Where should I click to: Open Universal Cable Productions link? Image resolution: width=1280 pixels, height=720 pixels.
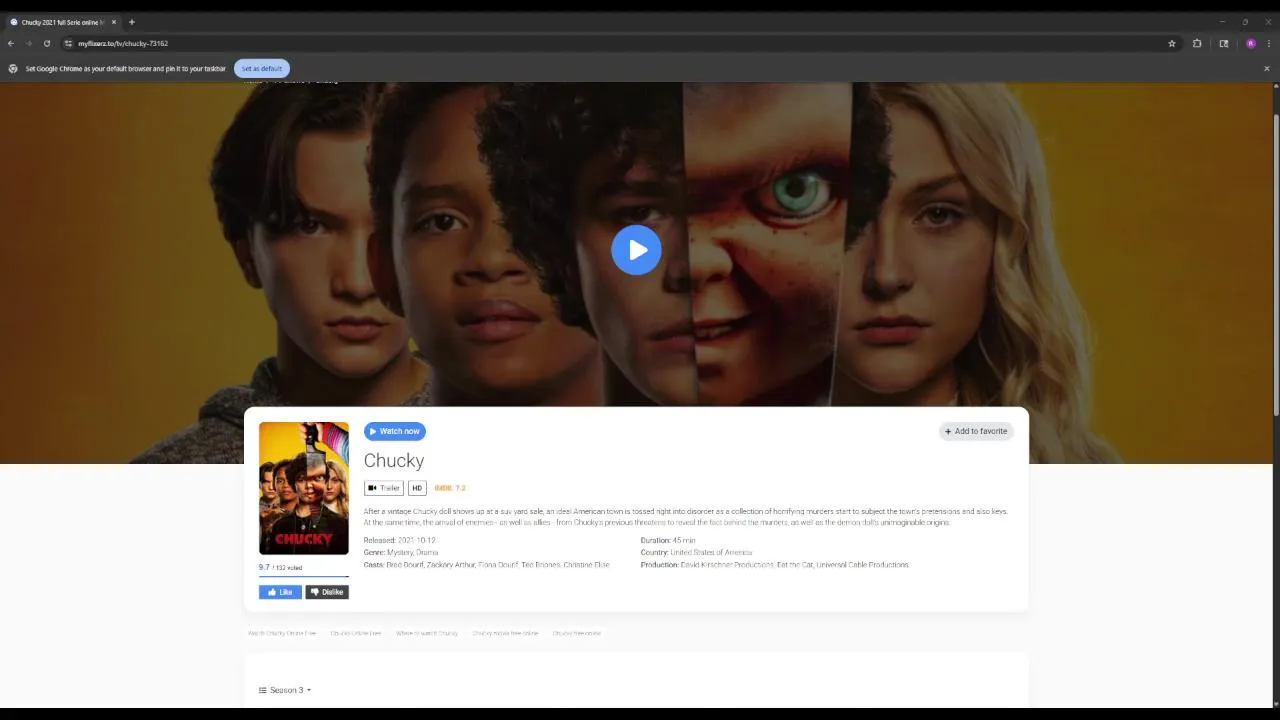[863, 565]
